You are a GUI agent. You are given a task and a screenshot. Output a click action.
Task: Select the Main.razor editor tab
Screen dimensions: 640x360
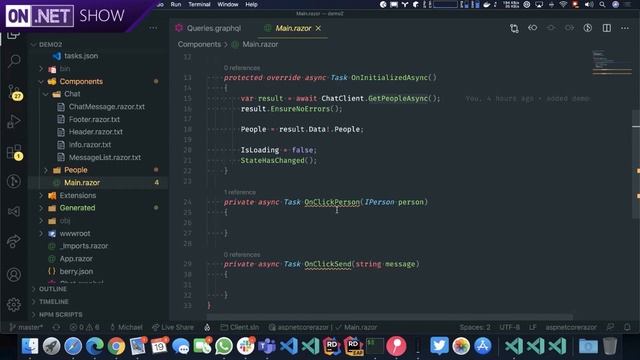pos(293,28)
